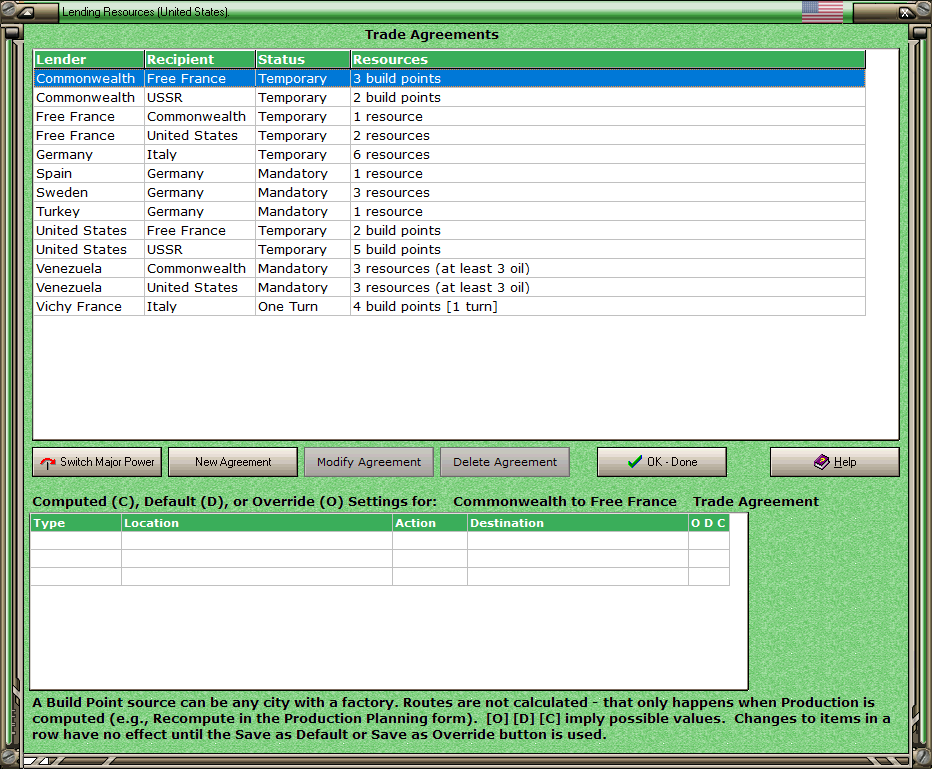Viewport: 932px width, 769px height.
Task: Click the '6 resources' cell
Action: click(608, 155)
